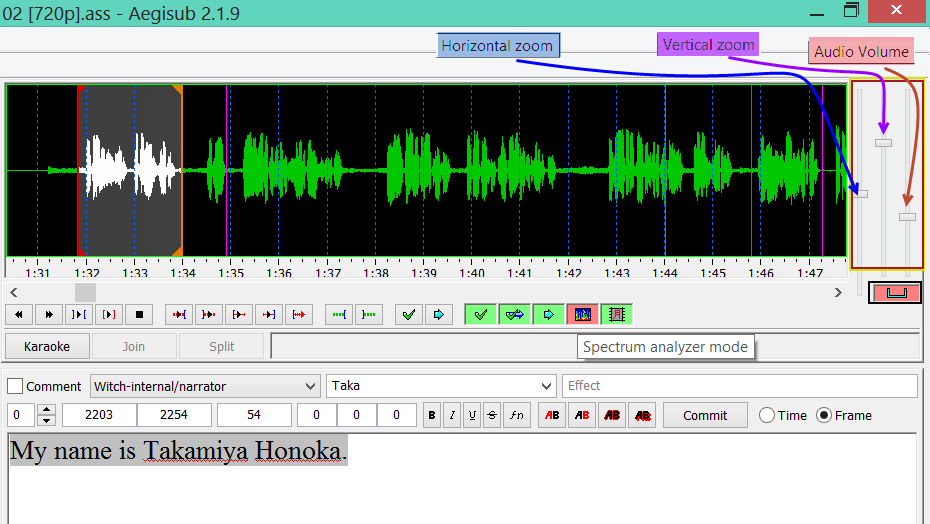Viewport: 930px width, 524px height.
Task: Apply italic formatting to the subtitle
Action: [x=452, y=416]
